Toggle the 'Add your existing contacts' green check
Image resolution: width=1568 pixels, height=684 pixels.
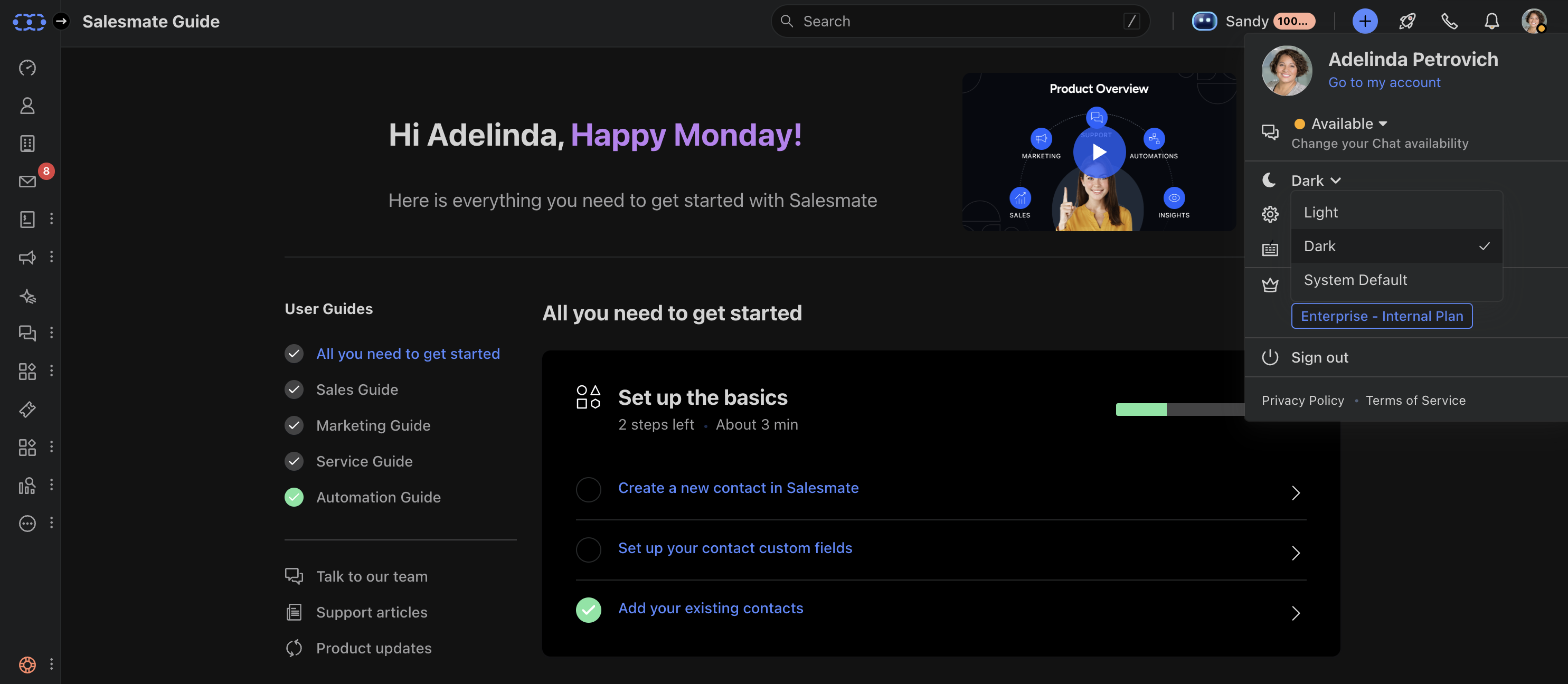pyautogui.click(x=588, y=610)
